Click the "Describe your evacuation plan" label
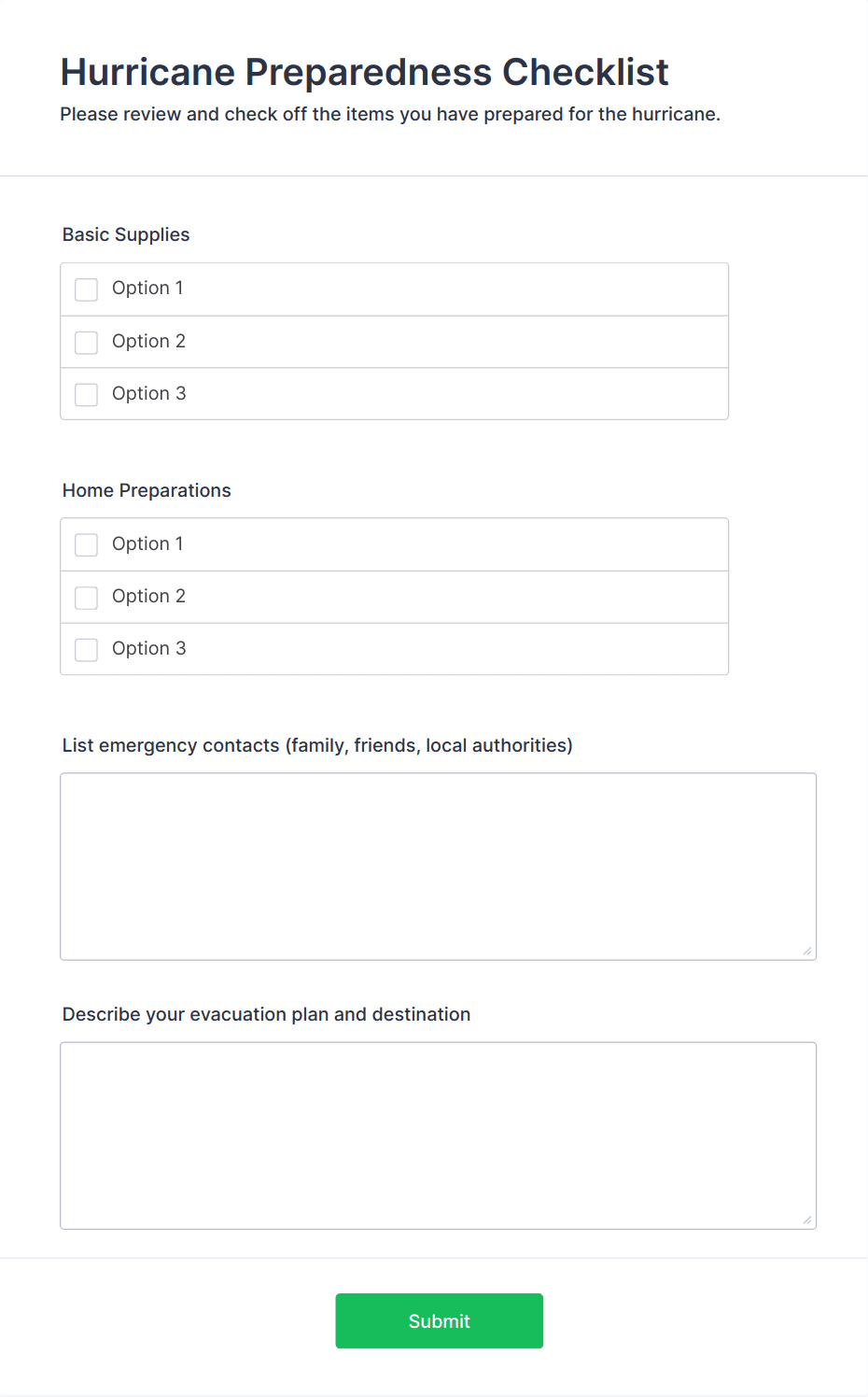Screen dimensions: 868x1397 (x=266, y=1015)
